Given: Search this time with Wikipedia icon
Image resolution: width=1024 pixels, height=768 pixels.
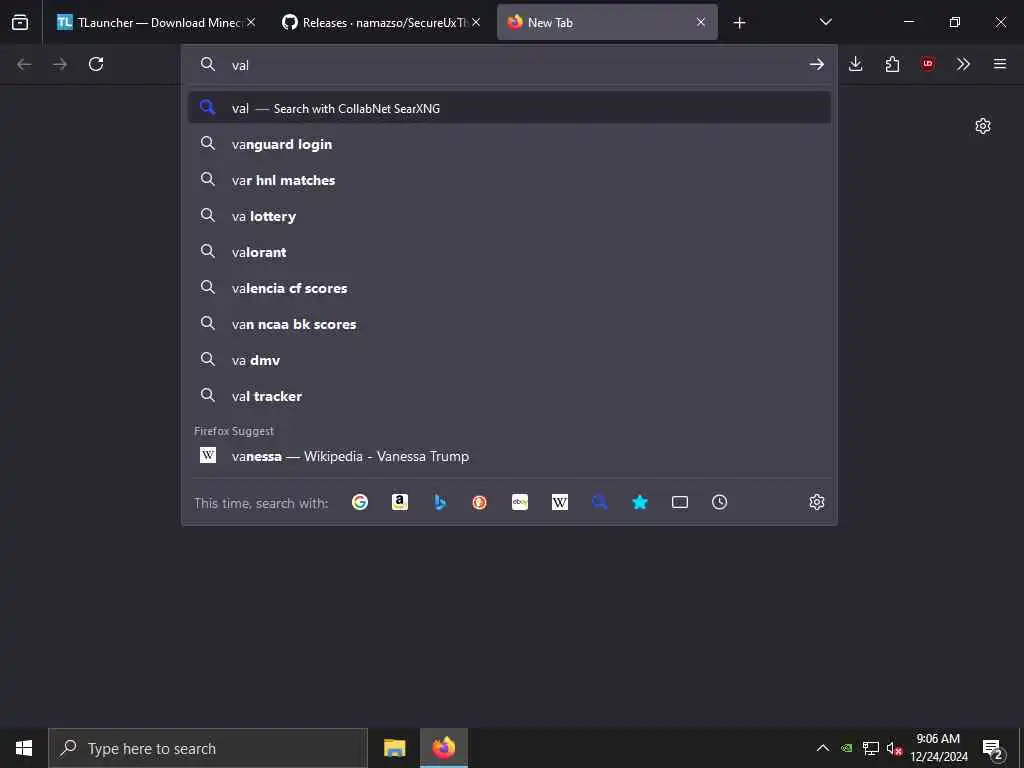Looking at the screenshot, I should pyautogui.click(x=560, y=502).
